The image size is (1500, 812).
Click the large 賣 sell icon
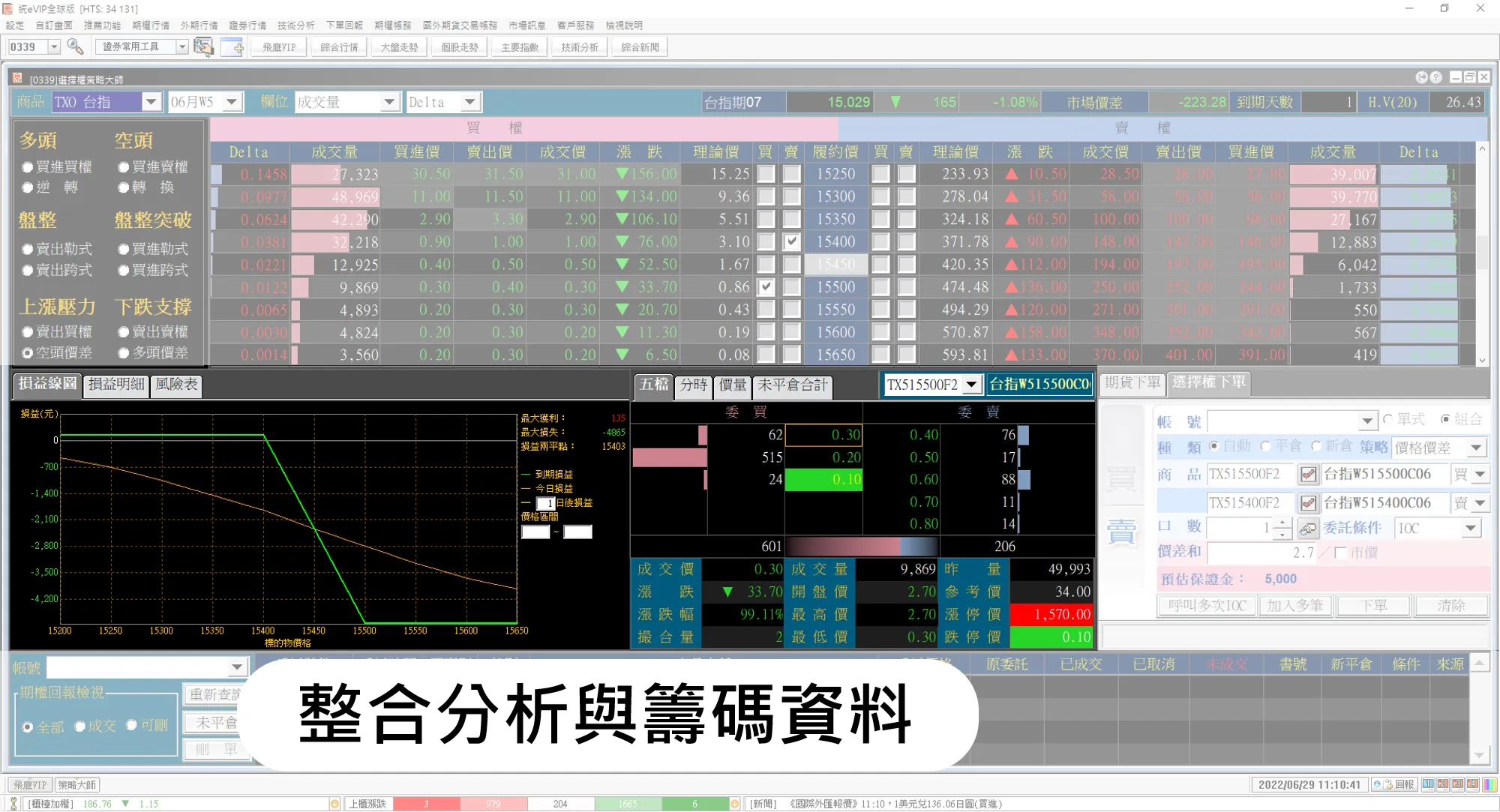1121,532
